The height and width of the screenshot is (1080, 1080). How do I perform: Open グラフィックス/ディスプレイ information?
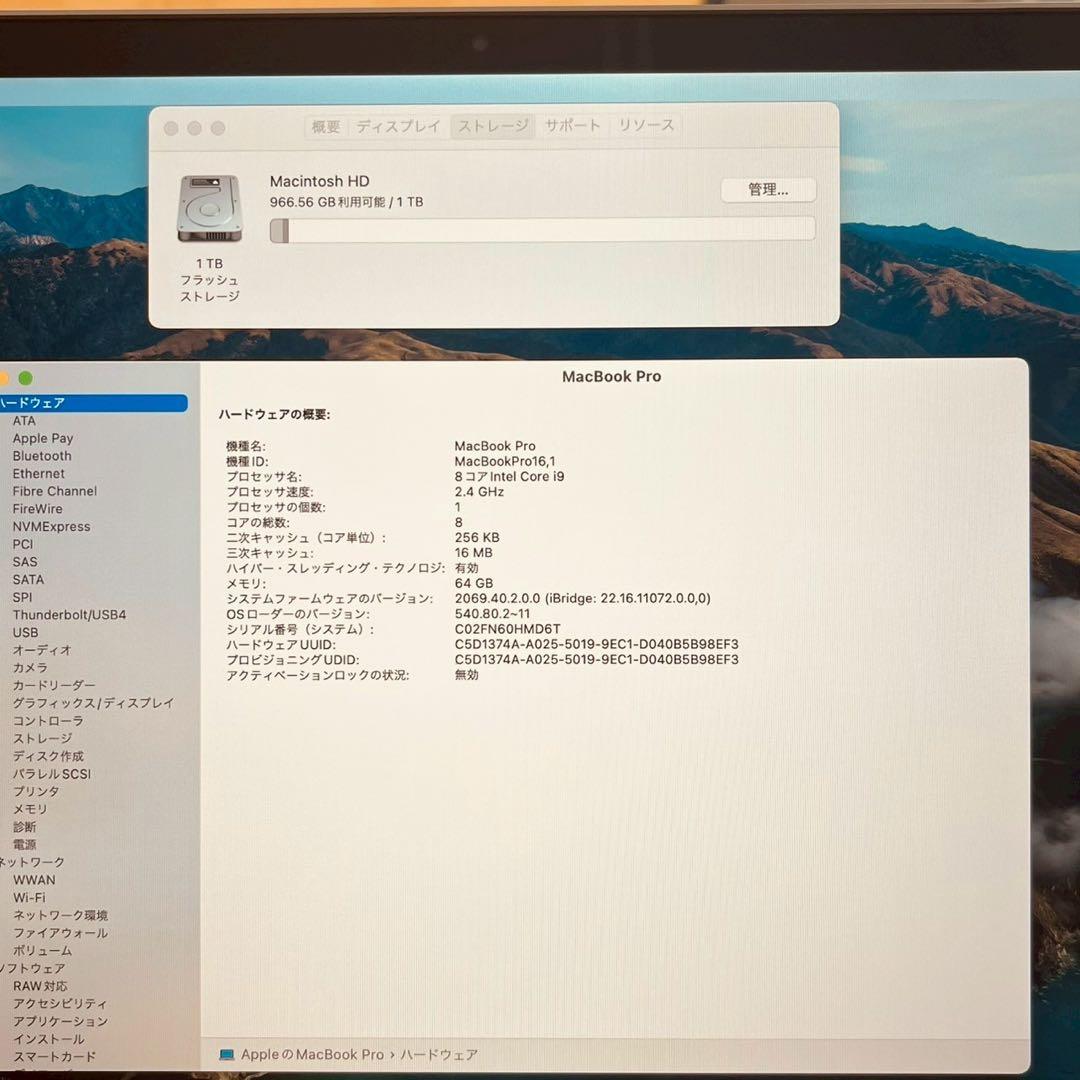(92, 703)
